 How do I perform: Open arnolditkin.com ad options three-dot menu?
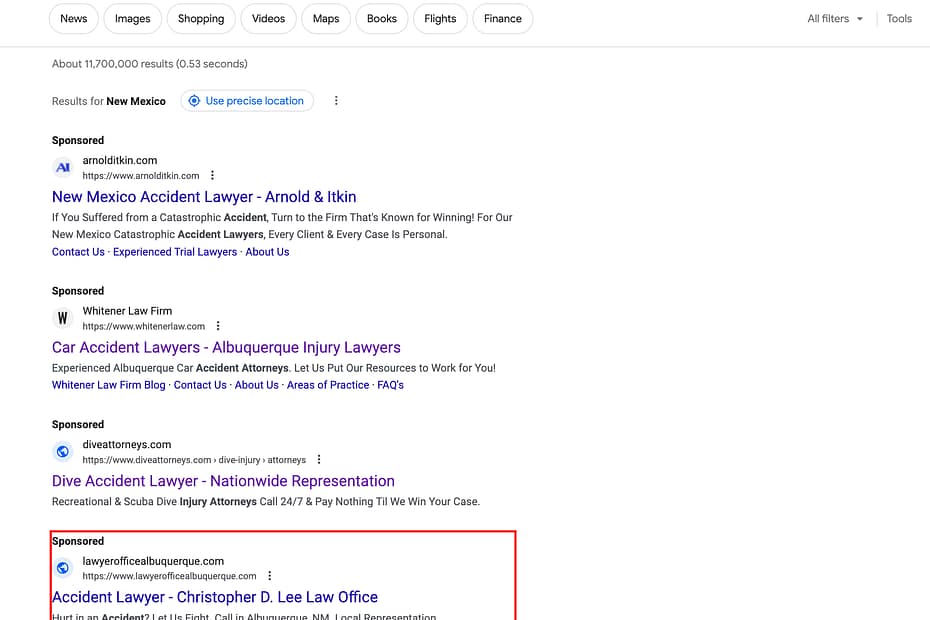212,175
